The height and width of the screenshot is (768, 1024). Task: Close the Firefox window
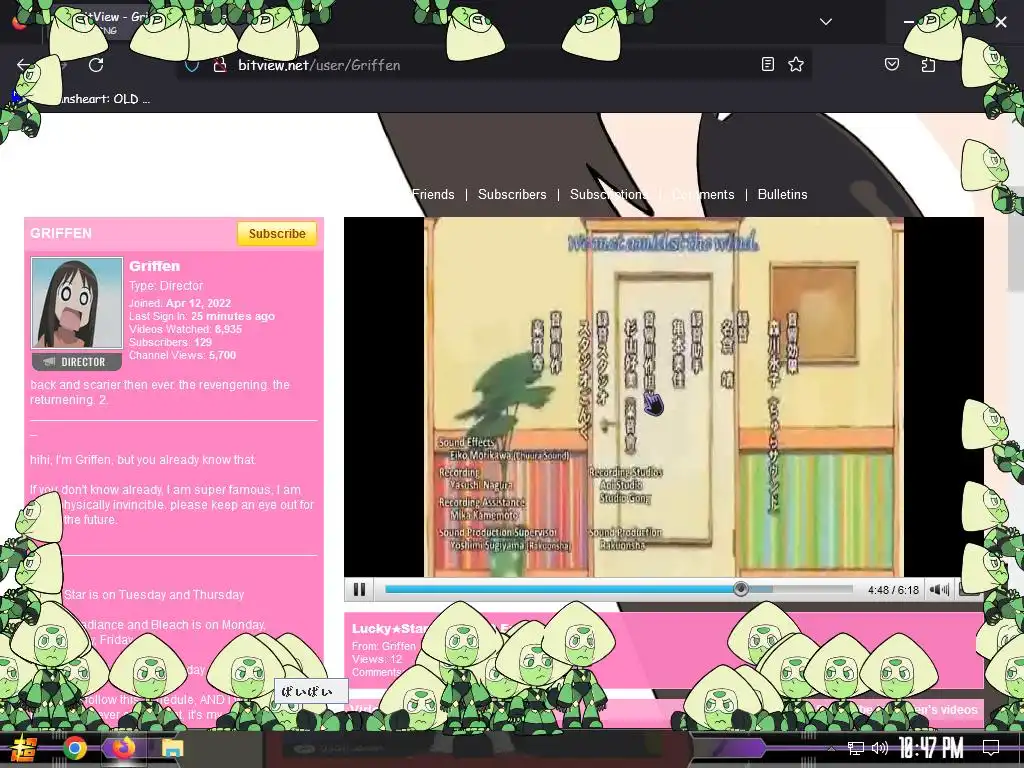click(x=1000, y=22)
